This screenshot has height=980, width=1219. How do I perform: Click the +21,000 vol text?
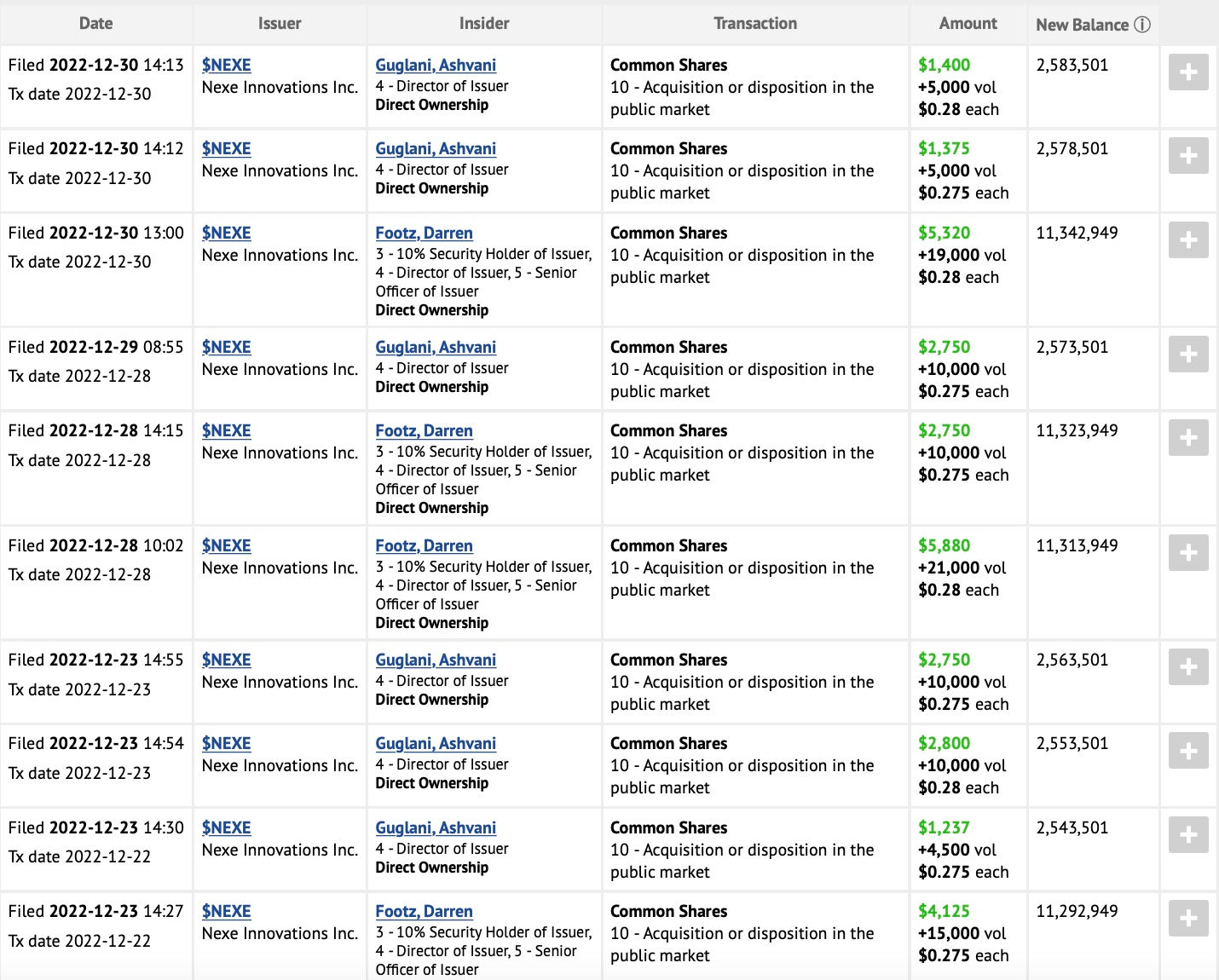[962, 568]
